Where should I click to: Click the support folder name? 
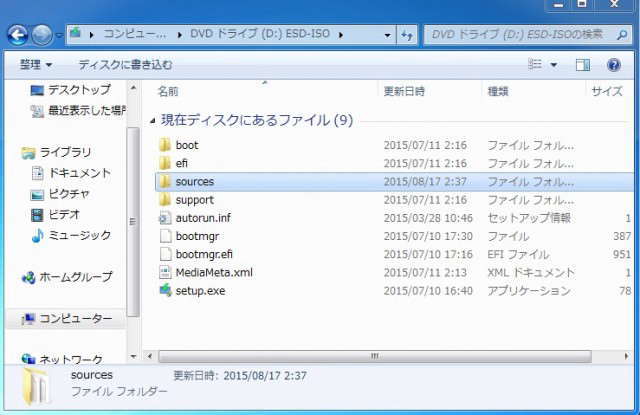coord(195,200)
